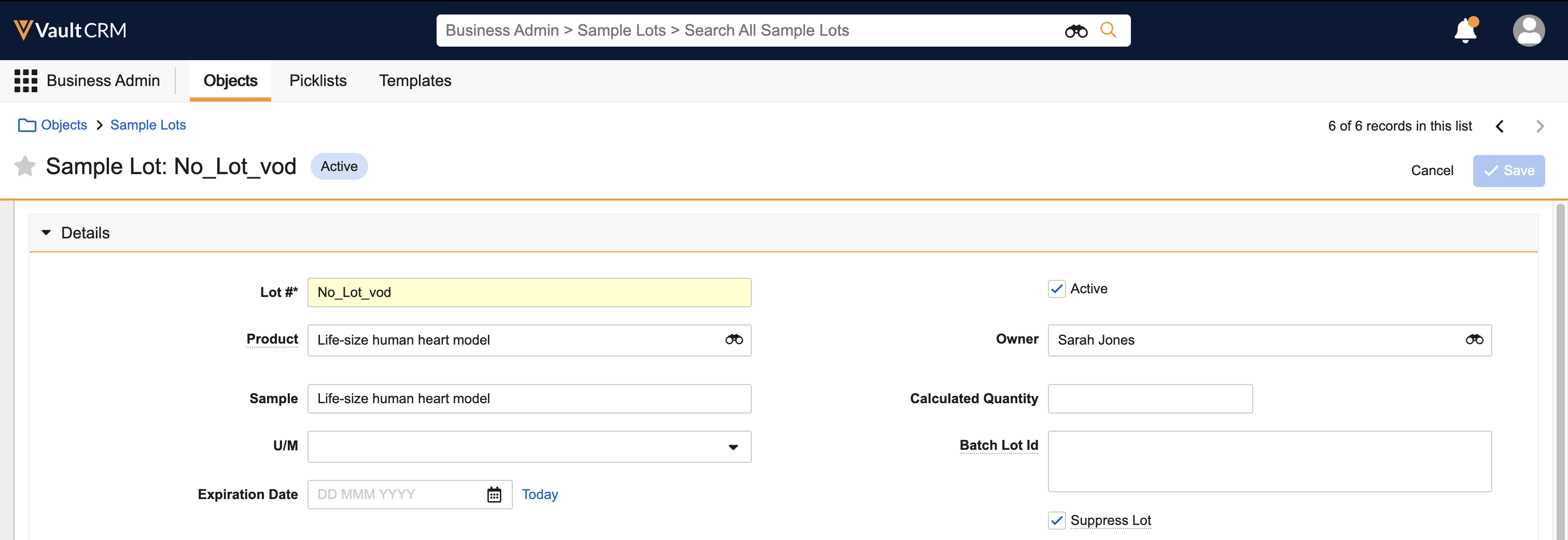Click the binoculars icon in search bar

pos(1075,31)
